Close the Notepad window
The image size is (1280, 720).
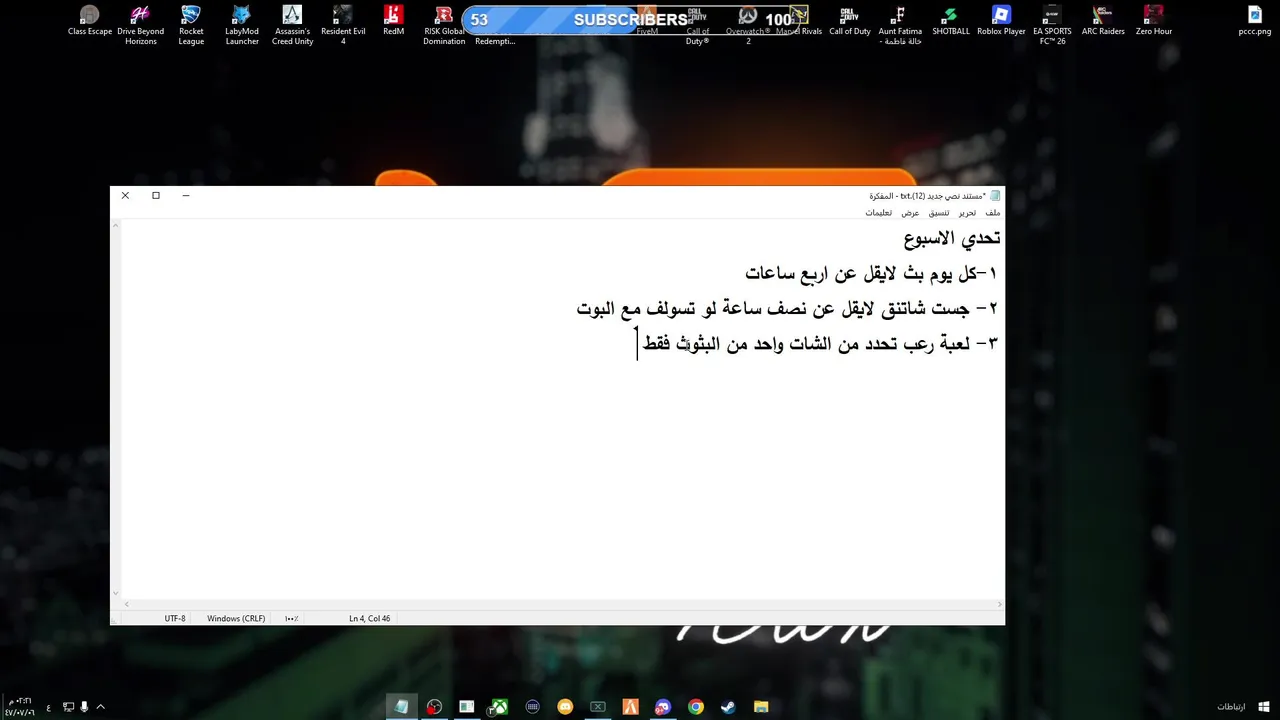(x=125, y=196)
